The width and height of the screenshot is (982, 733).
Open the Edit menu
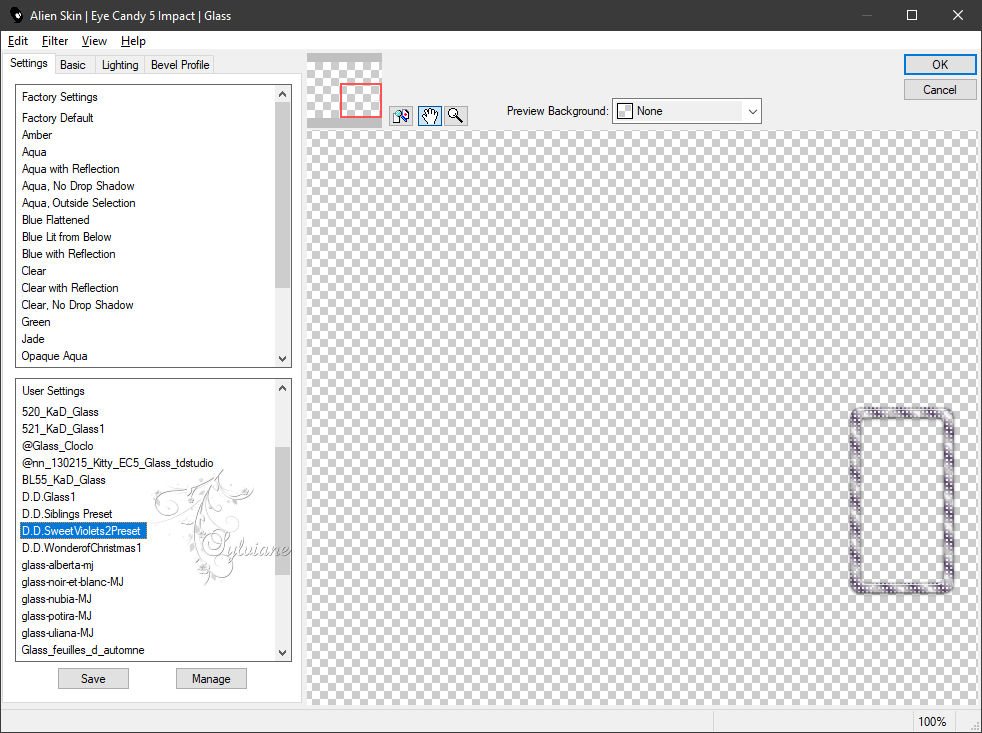tap(18, 41)
